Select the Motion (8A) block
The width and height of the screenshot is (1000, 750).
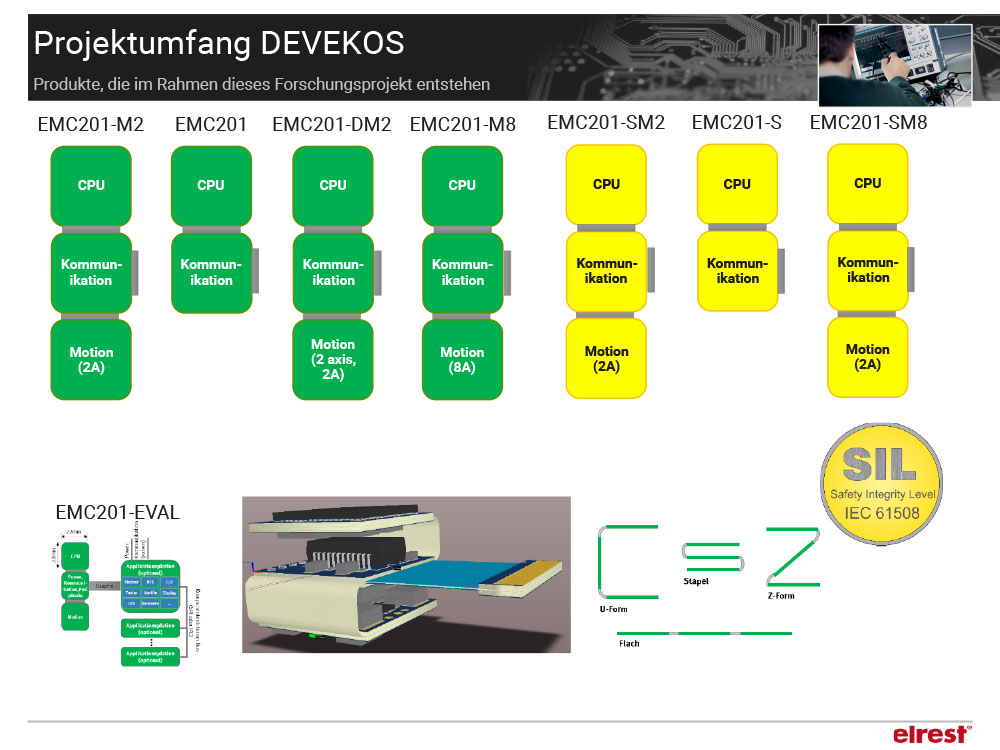coord(462,359)
